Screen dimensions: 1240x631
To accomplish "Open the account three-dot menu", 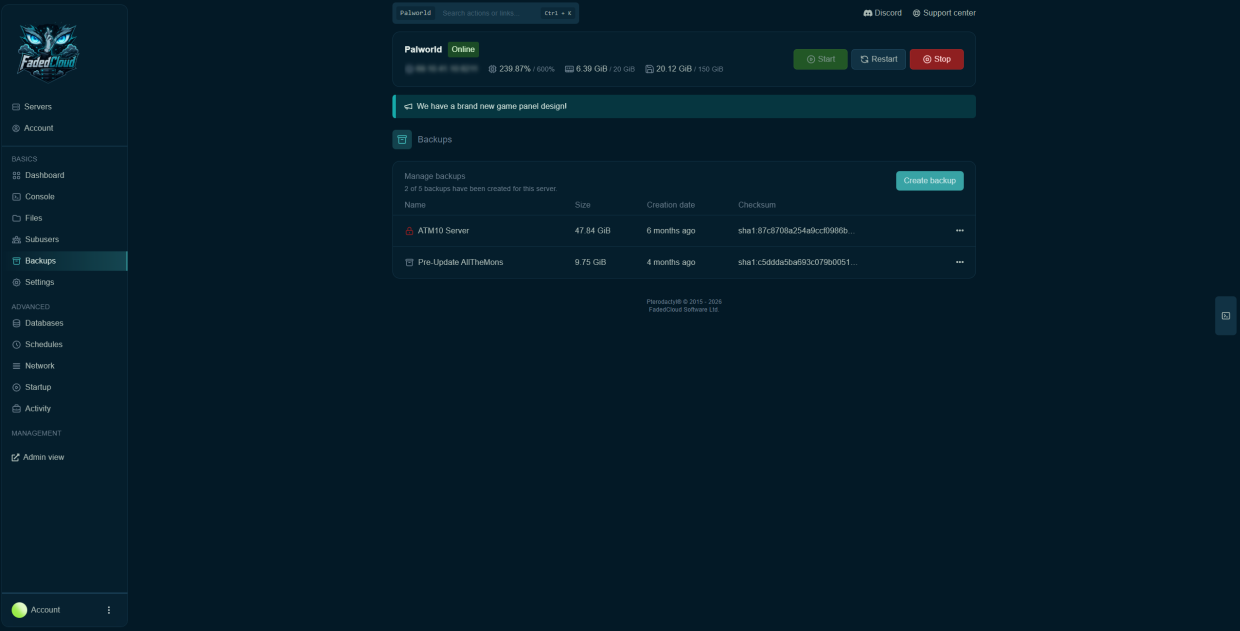I will [x=109, y=610].
